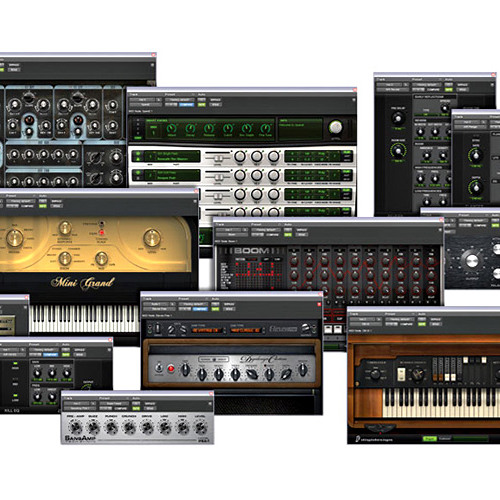Click the Crunch knob on SansAmp
The image size is (500, 500).
(129, 427)
